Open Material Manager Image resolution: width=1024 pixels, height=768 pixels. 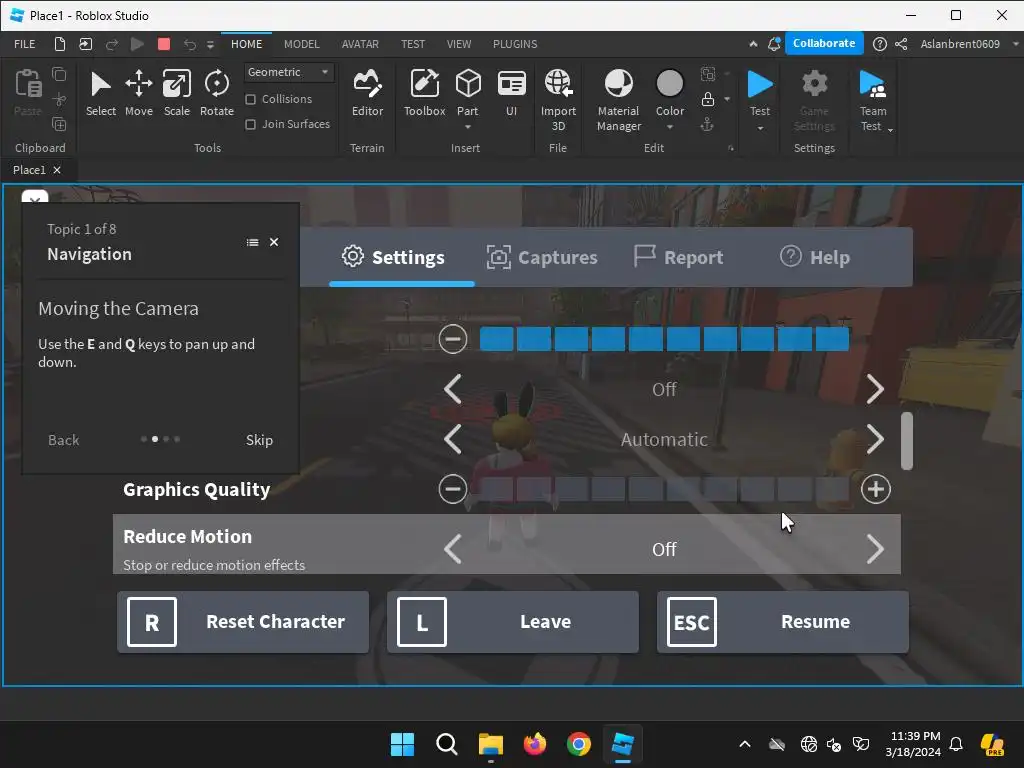(618, 100)
